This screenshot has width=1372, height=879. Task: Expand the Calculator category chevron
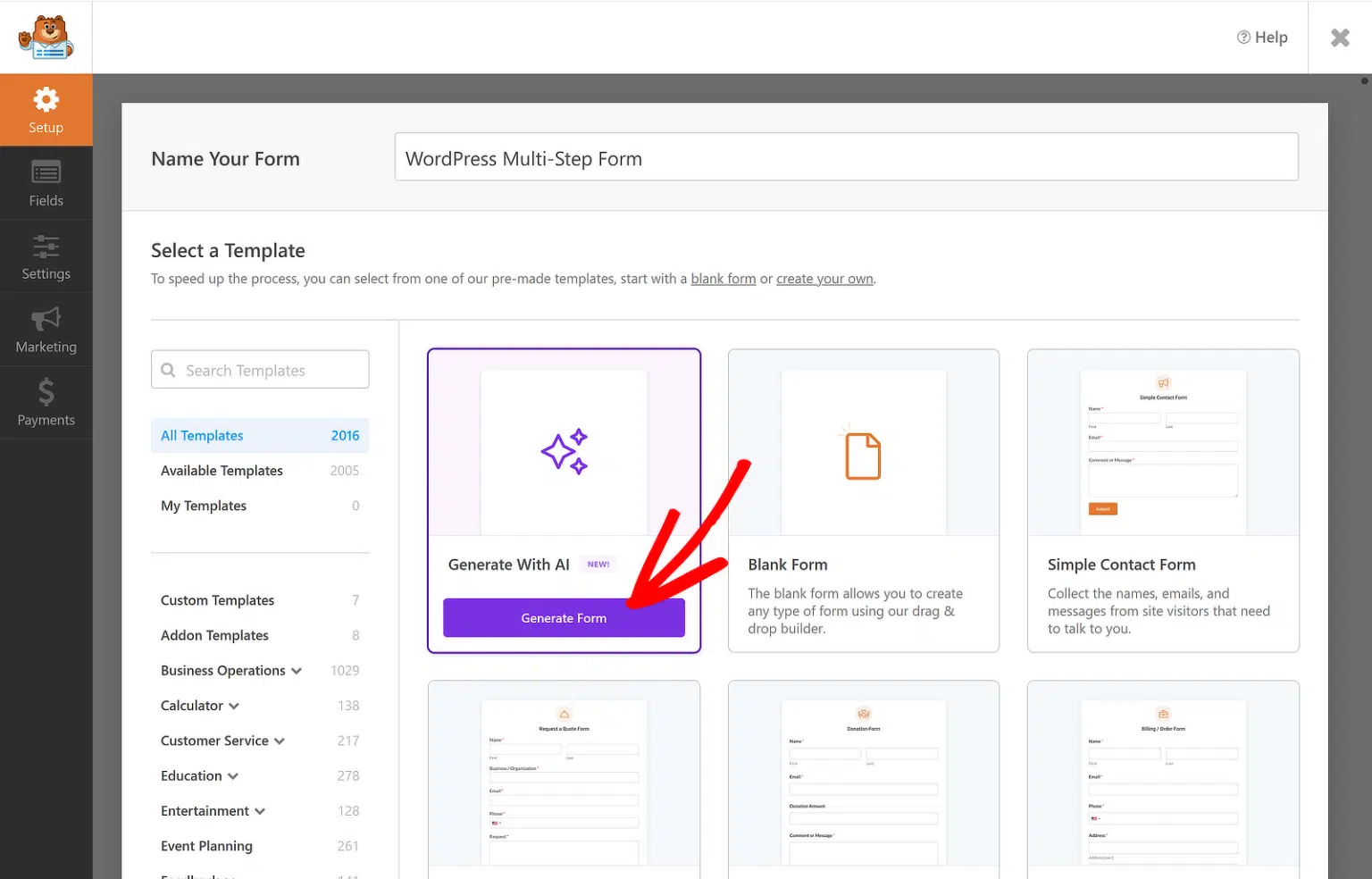[234, 706]
